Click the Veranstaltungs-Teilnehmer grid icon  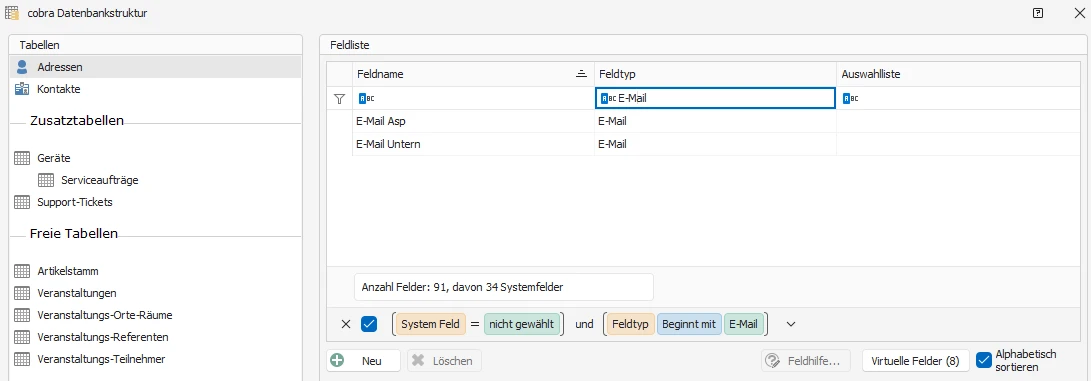22,359
